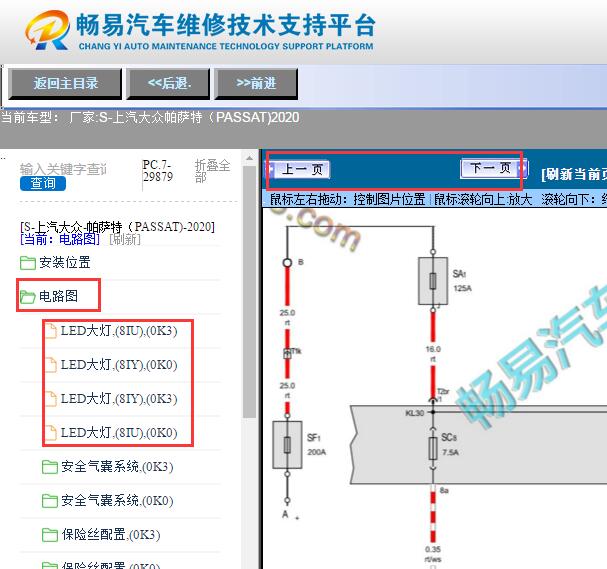Click folder icon of 安全气囊系统,(0K3)
This screenshot has height=569, width=607.
point(50,467)
